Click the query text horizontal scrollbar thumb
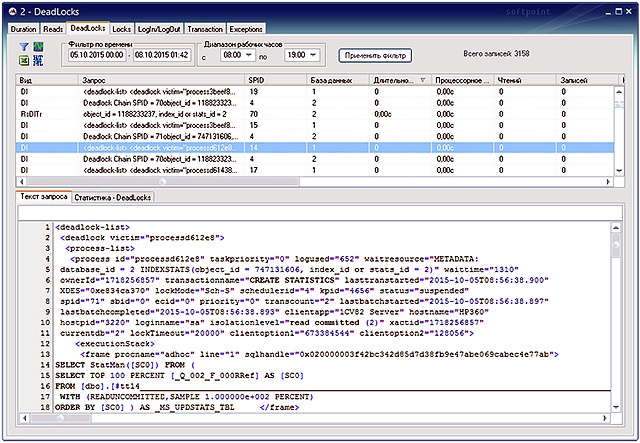640x443 pixels. (x=60, y=418)
